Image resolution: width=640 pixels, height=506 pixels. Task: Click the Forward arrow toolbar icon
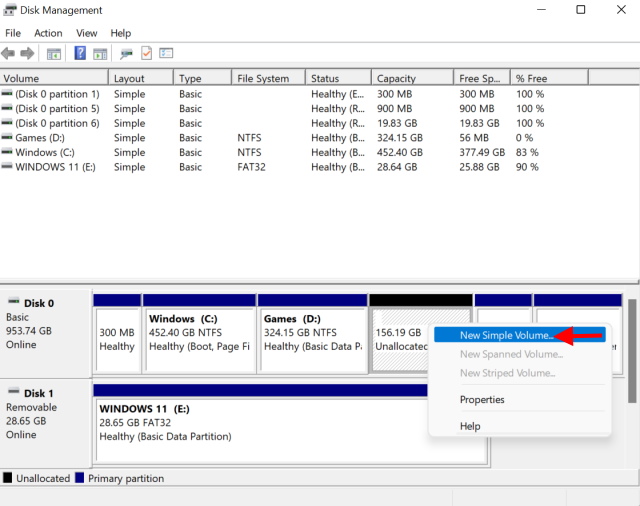tap(27, 53)
